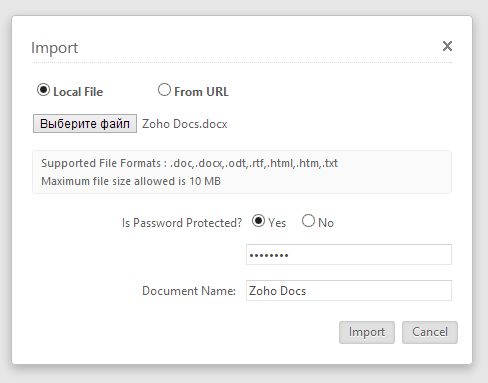Screen dimensions: 488x383
Task: Open the Выберите файл file chooser
Action: [85, 124]
